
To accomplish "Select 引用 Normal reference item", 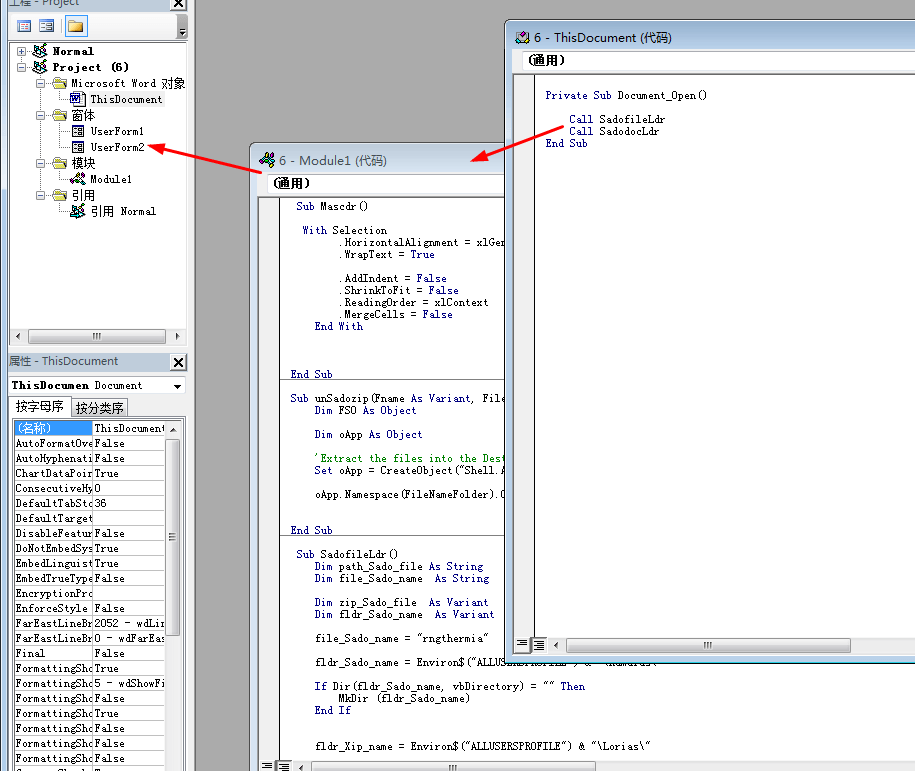I will pos(123,211).
